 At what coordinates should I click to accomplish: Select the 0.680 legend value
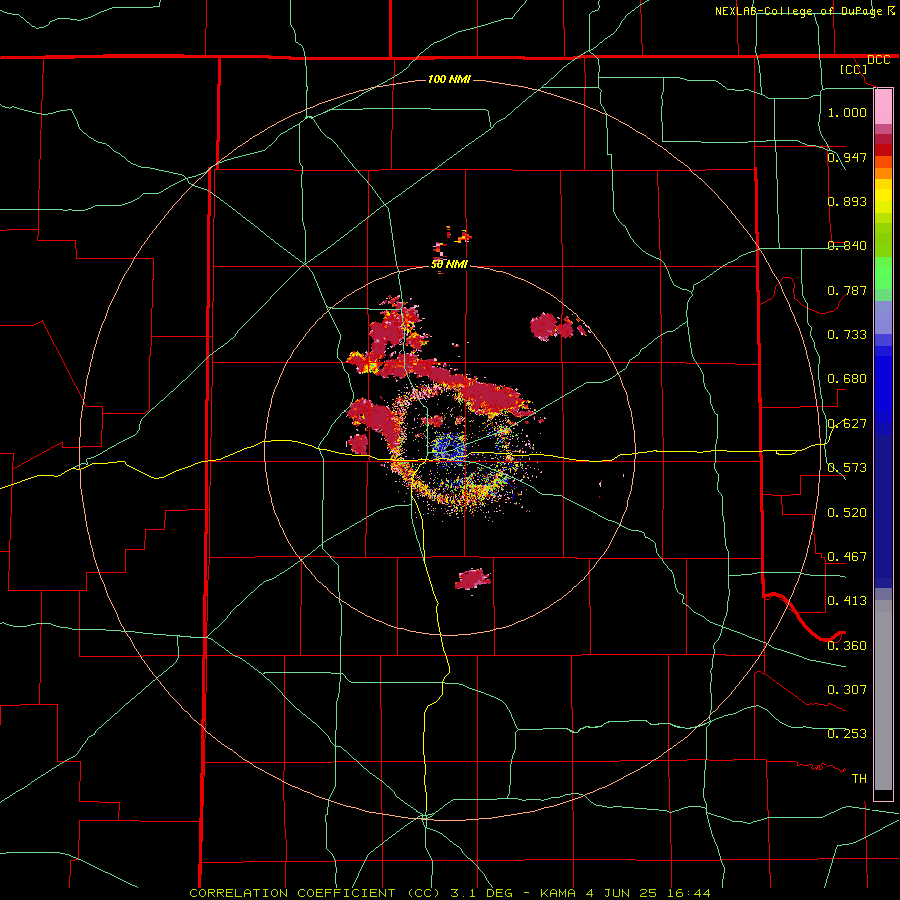(x=847, y=379)
